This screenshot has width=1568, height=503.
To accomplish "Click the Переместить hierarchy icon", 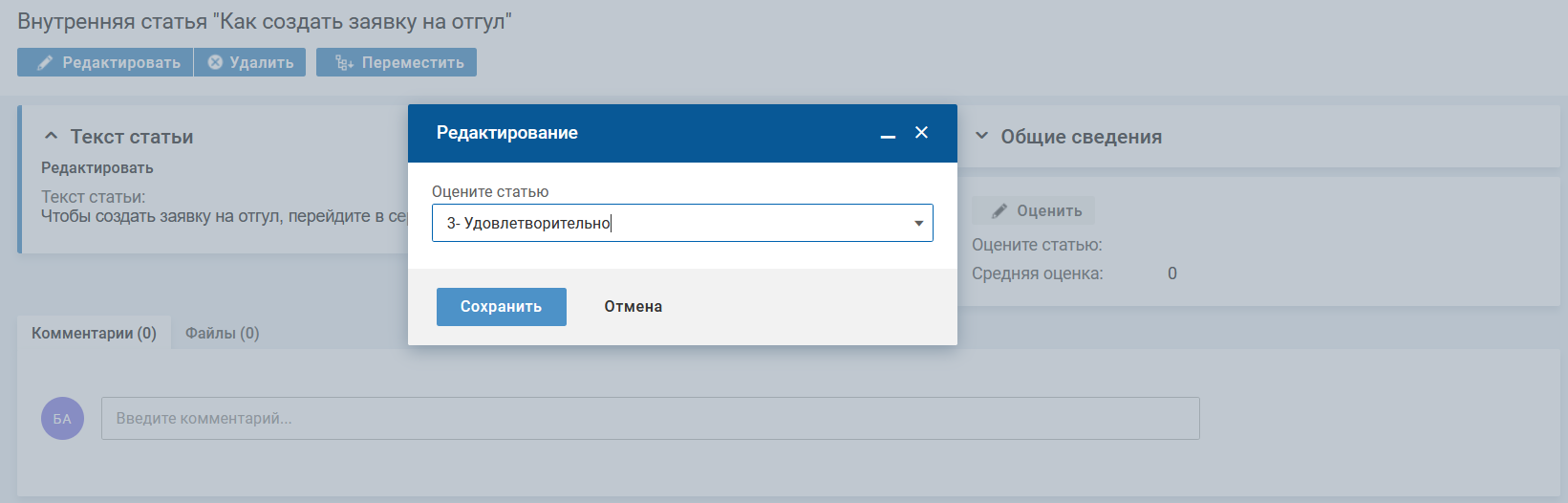I will click(x=345, y=63).
